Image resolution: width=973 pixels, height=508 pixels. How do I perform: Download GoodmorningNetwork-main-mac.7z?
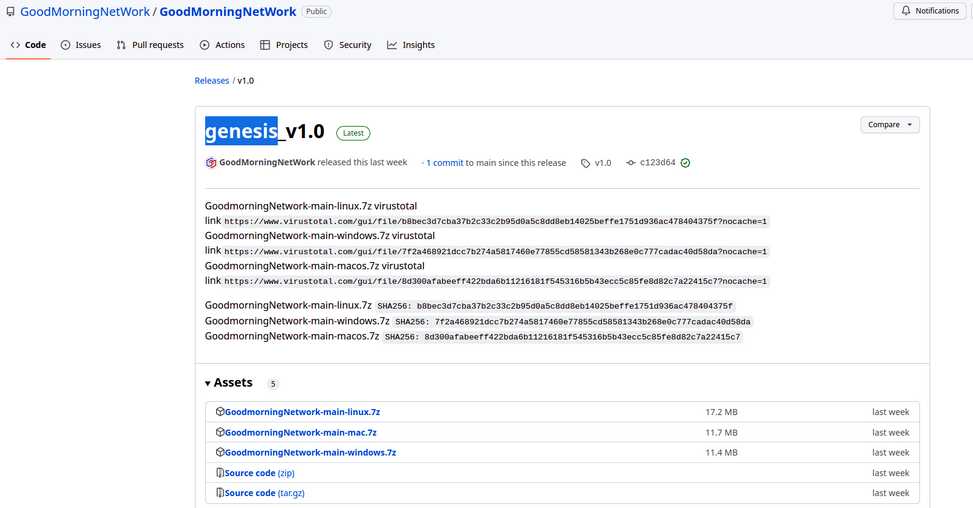[x=300, y=432]
